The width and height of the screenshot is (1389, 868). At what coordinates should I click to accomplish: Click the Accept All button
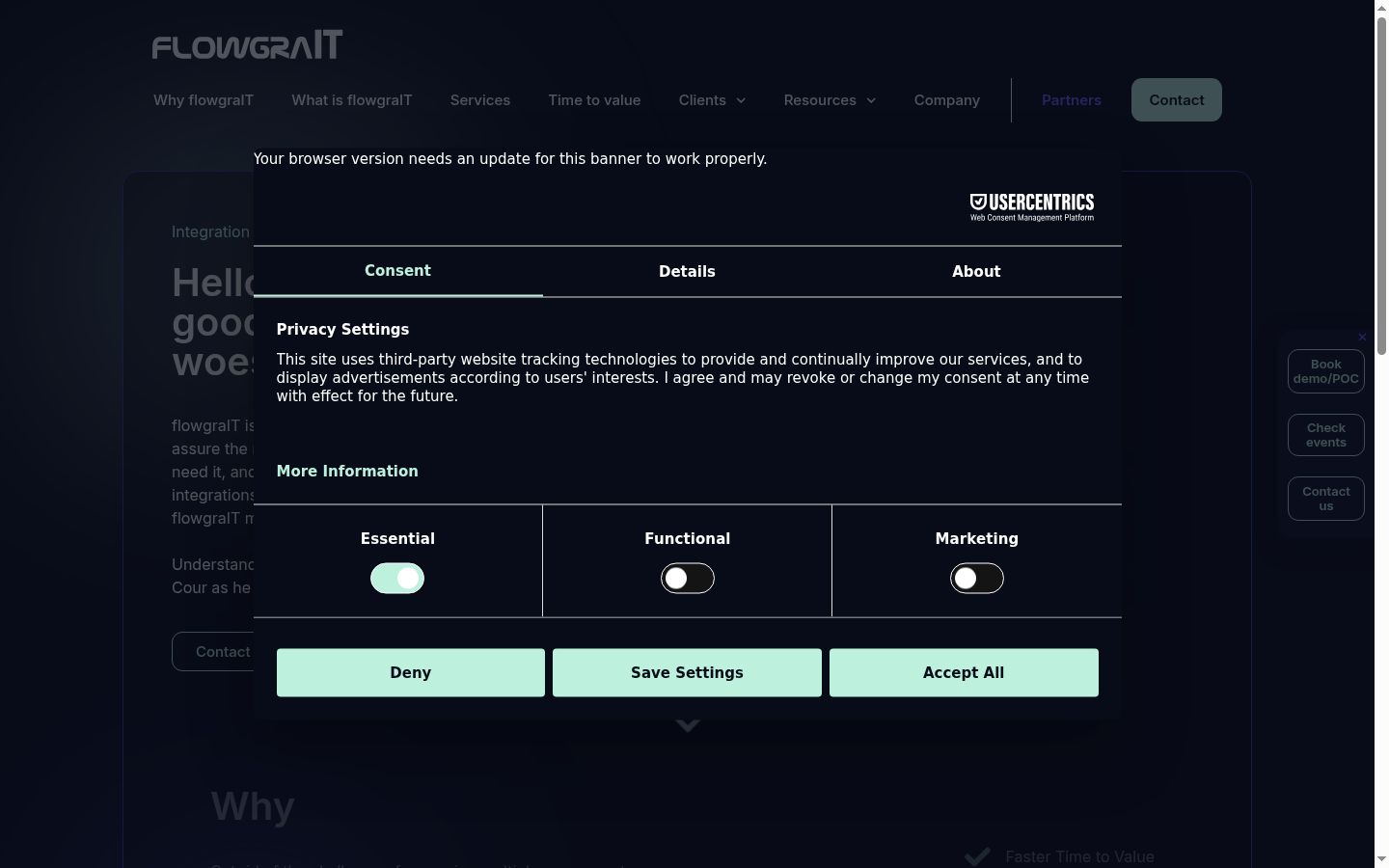tap(964, 672)
